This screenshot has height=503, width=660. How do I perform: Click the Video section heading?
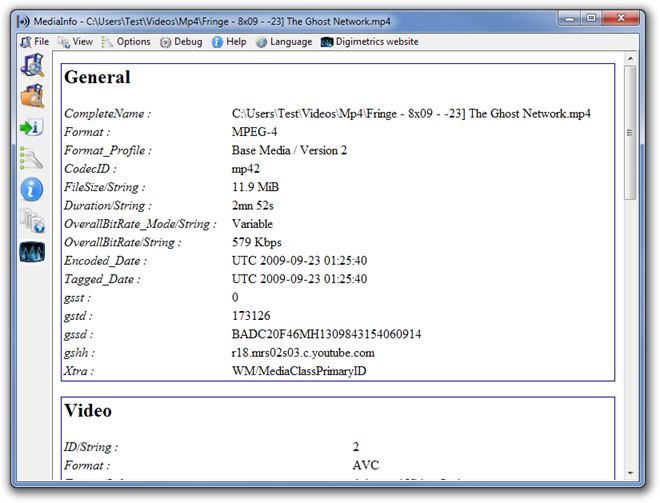(88, 411)
